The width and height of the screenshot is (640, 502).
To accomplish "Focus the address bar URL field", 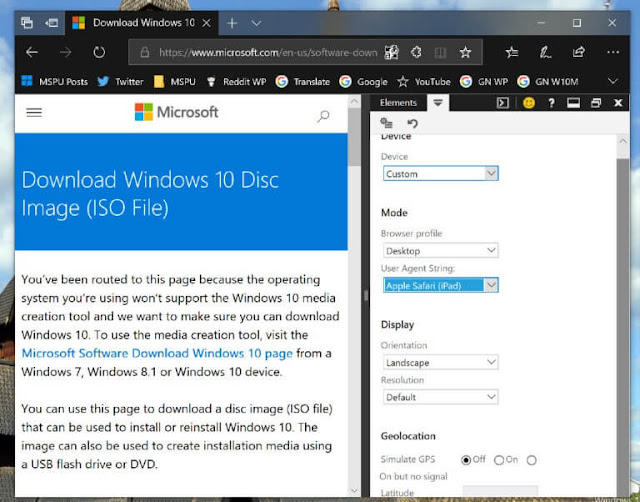I will [x=268, y=52].
